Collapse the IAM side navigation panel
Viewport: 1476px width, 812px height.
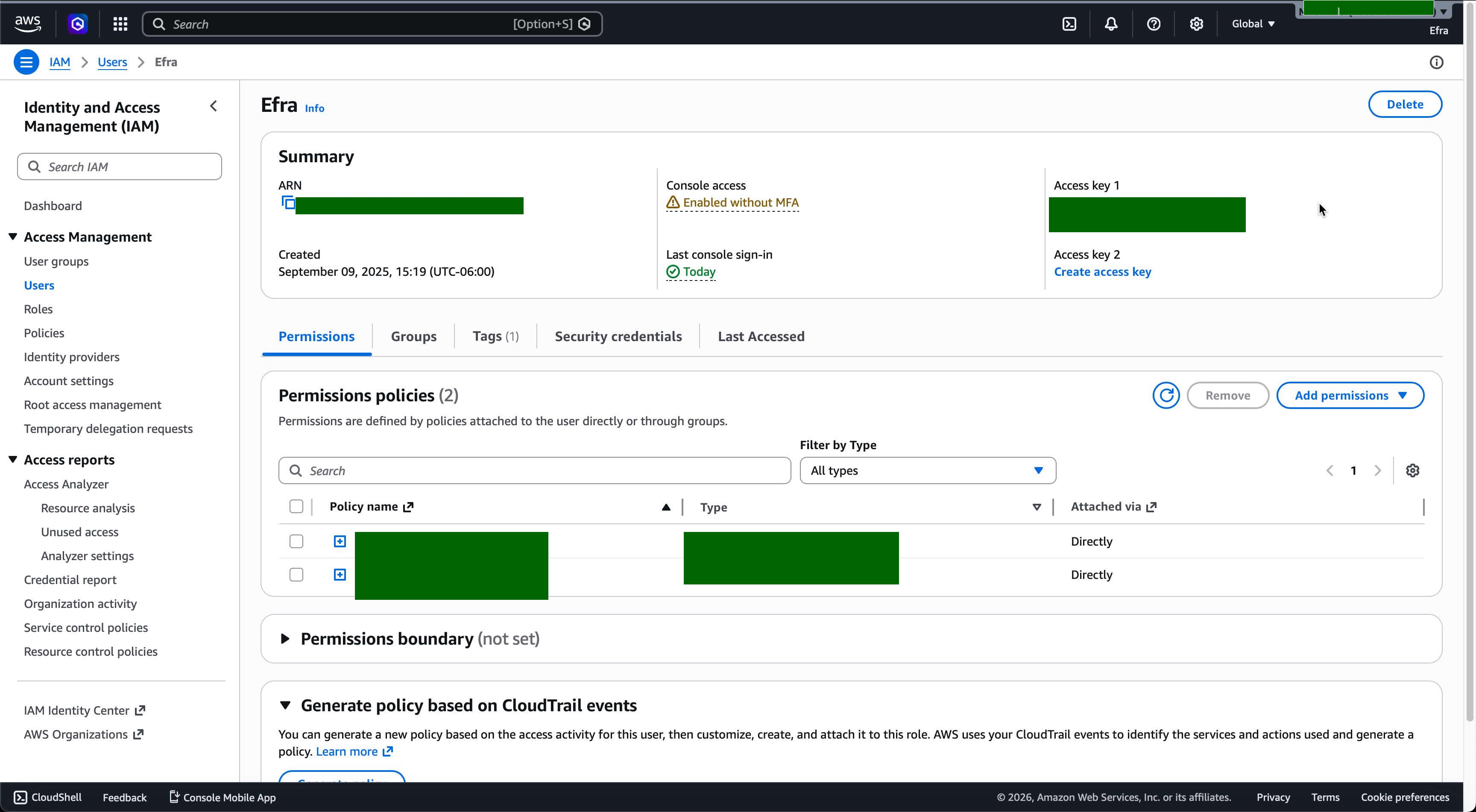click(213, 106)
